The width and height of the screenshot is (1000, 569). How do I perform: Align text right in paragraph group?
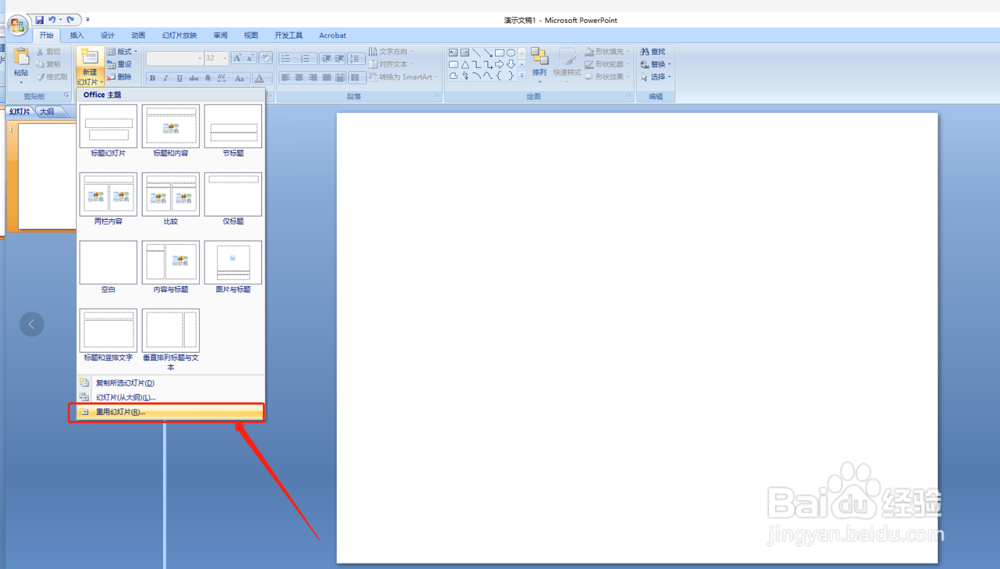coord(313,78)
